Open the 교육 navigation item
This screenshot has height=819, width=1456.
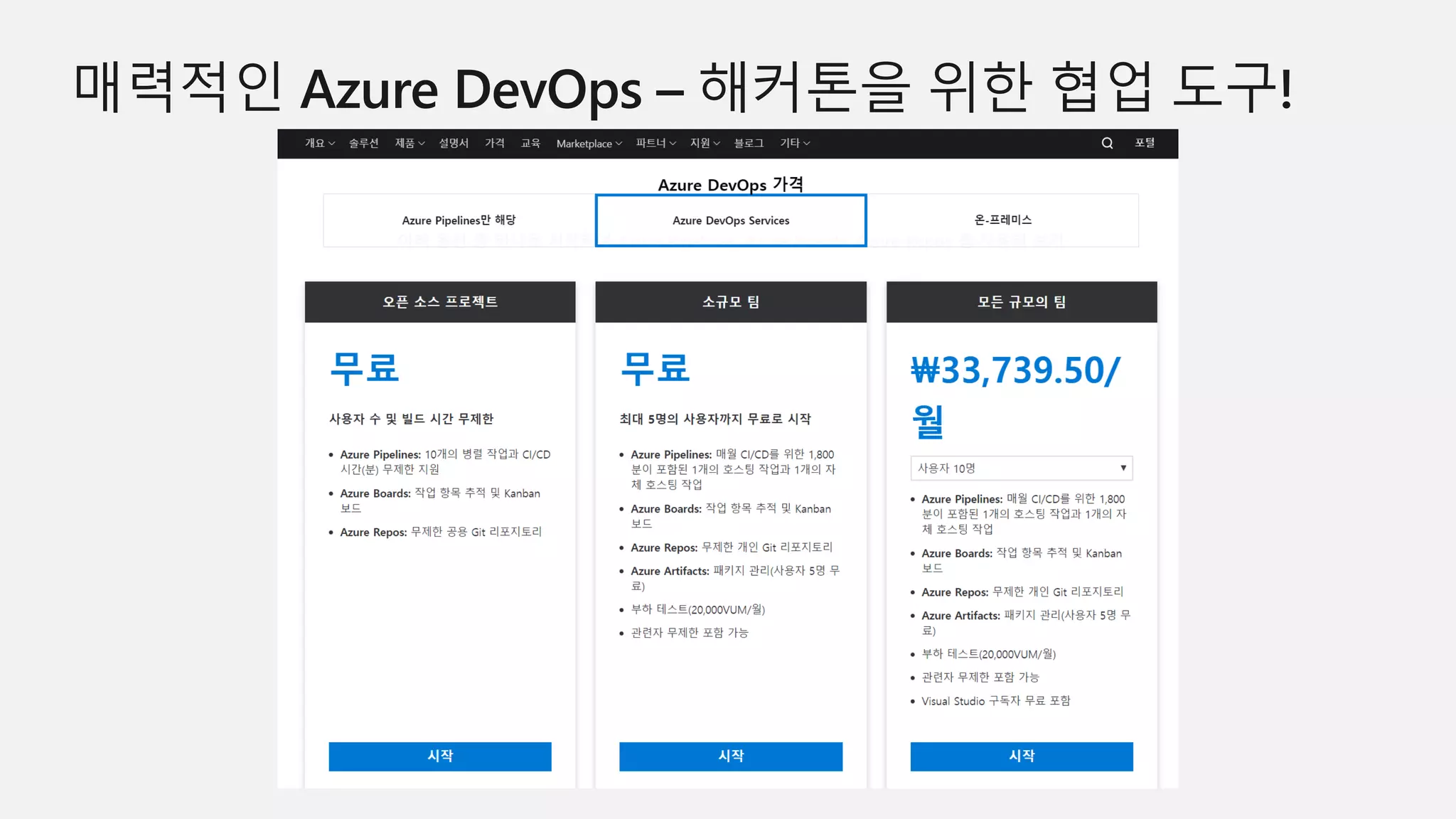point(530,143)
